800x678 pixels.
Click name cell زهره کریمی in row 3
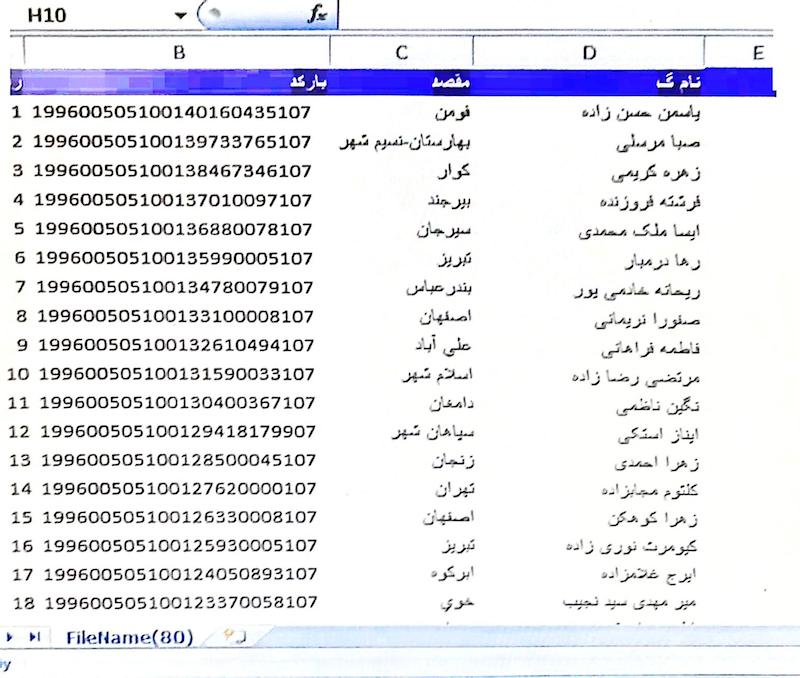[656, 173]
